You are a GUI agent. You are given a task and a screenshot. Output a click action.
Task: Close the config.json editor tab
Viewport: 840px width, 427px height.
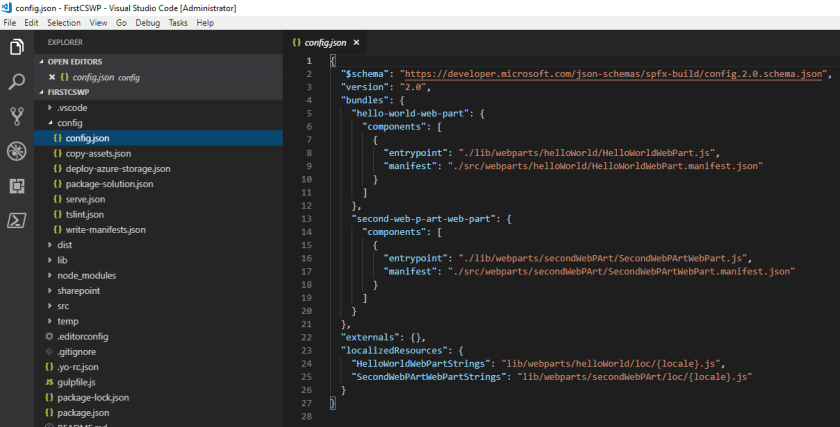tap(357, 43)
